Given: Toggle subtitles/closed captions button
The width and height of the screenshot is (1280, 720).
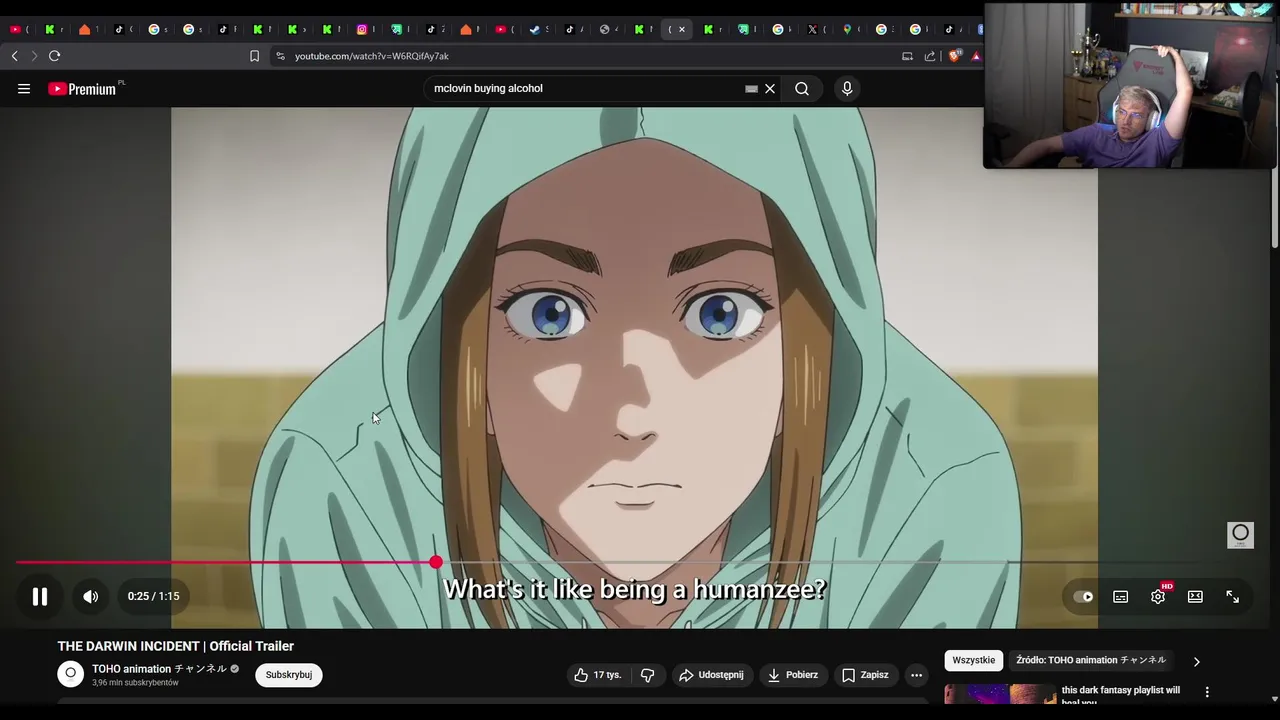Looking at the screenshot, I should [x=1120, y=597].
